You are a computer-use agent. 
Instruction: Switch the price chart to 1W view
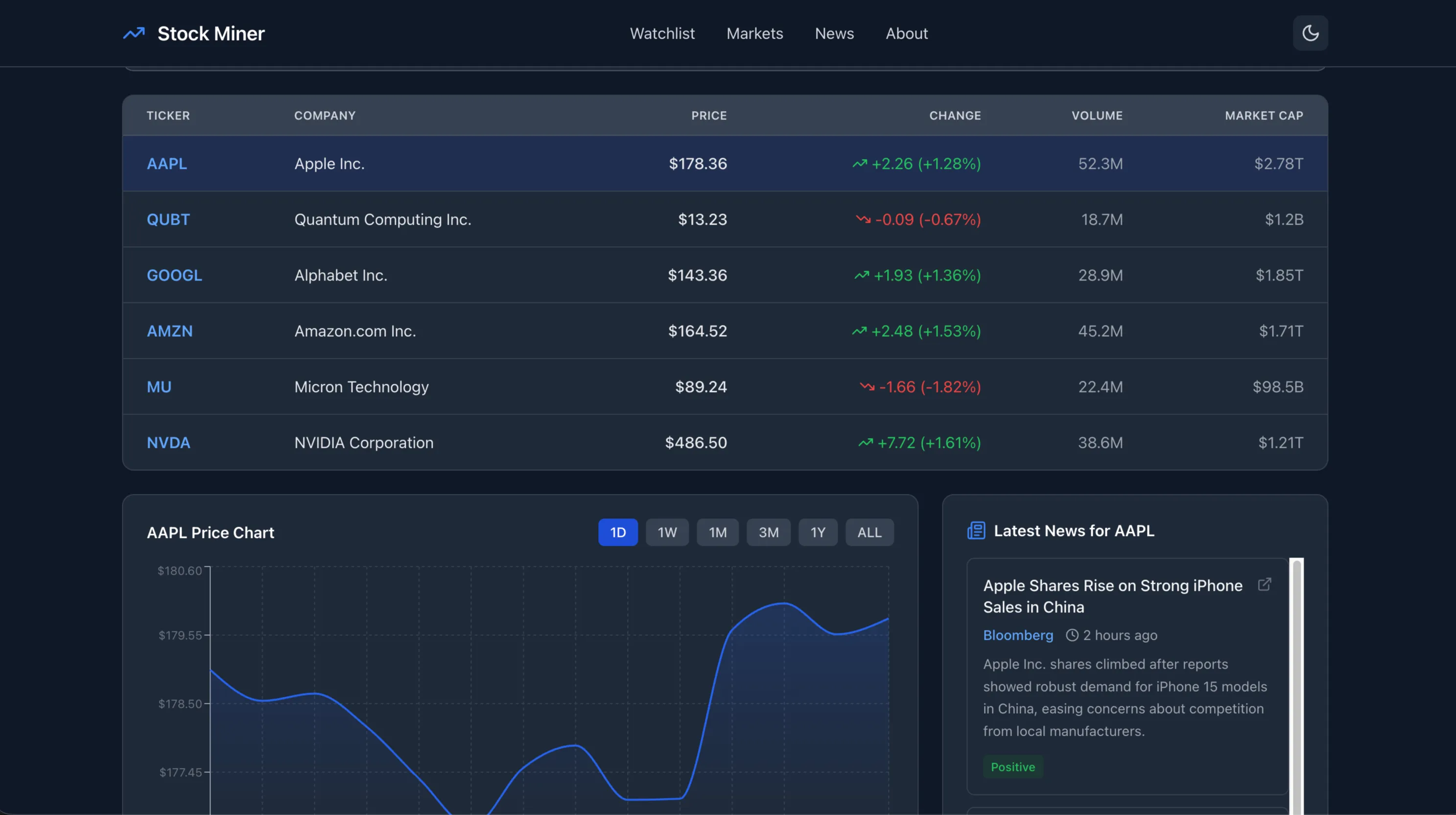tap(667, 532)
